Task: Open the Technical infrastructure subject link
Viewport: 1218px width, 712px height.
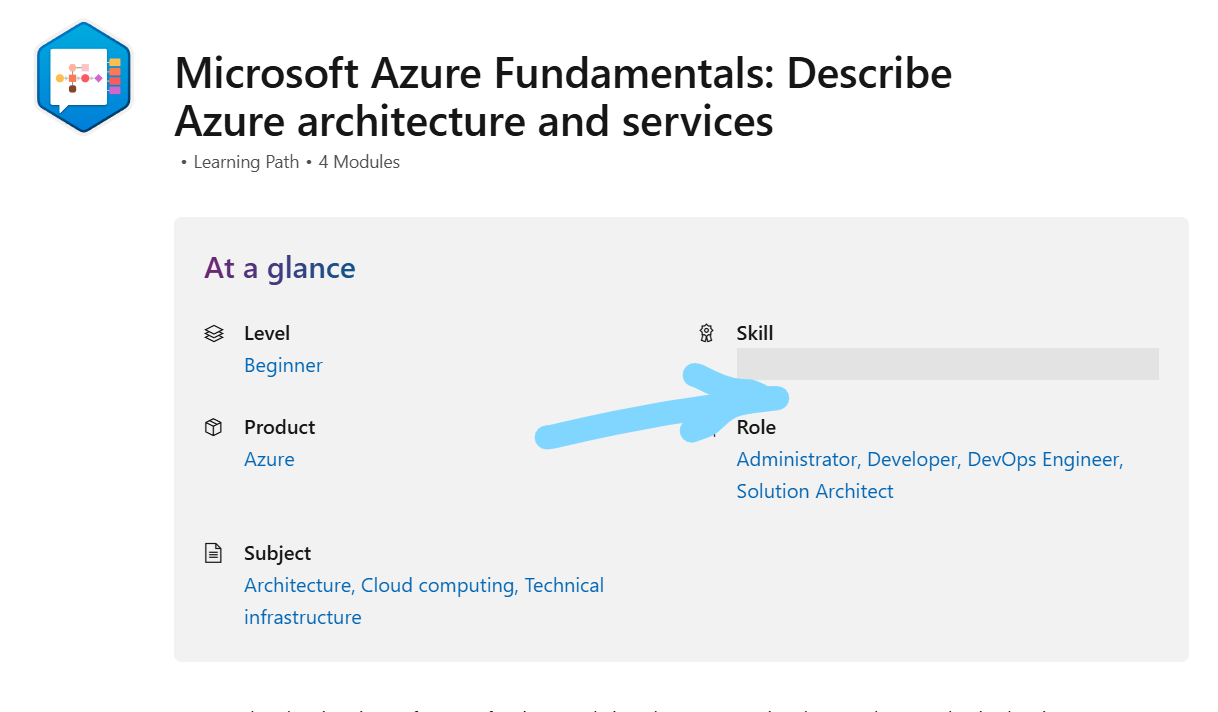Action: pos(424,601)
